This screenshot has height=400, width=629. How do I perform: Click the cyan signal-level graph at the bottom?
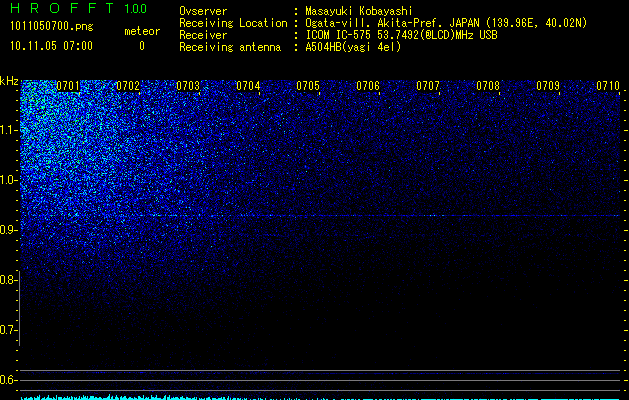point(320,398)
